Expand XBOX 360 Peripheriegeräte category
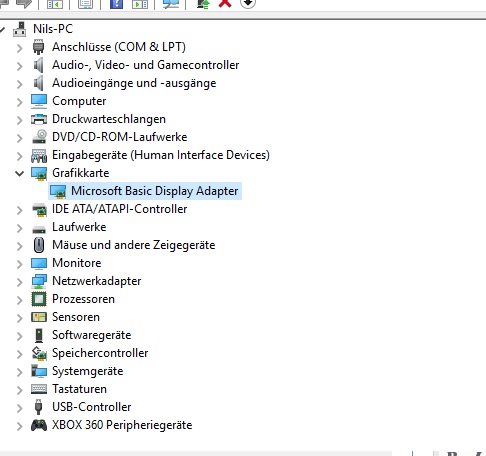 click(20, 426)
